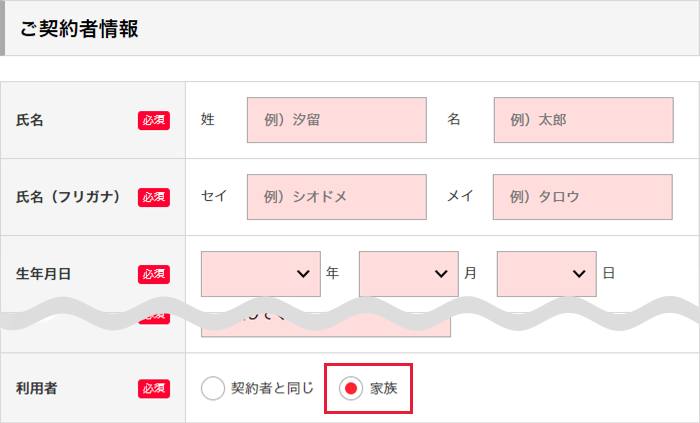Image resolution: width=700 pixels, height=423 pixels.
Task: Click the 姓 last name input field
Action: tap(337, 120)
